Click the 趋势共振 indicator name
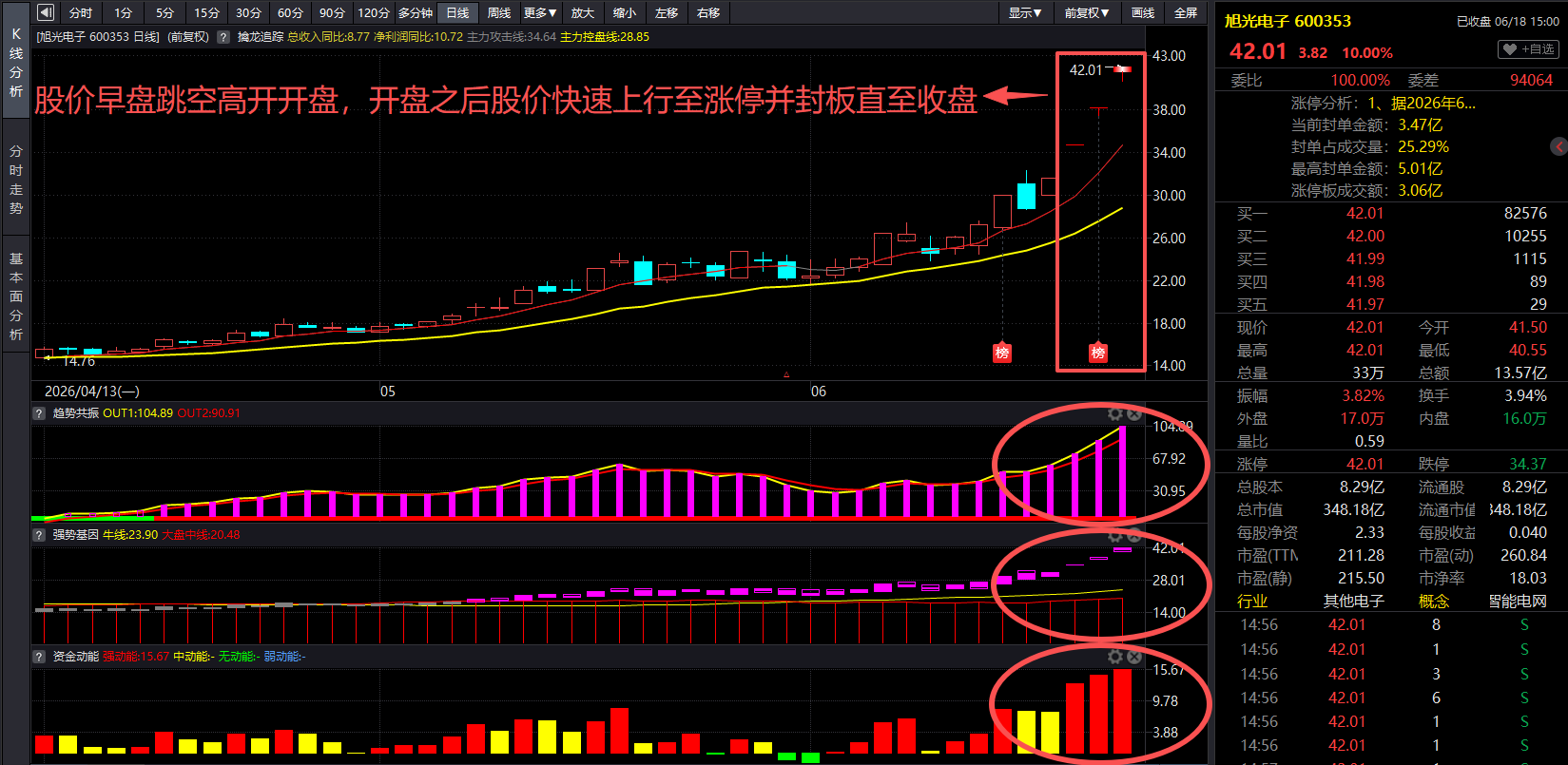Viewport: 1568px width, 765px height. coord(75,413)
